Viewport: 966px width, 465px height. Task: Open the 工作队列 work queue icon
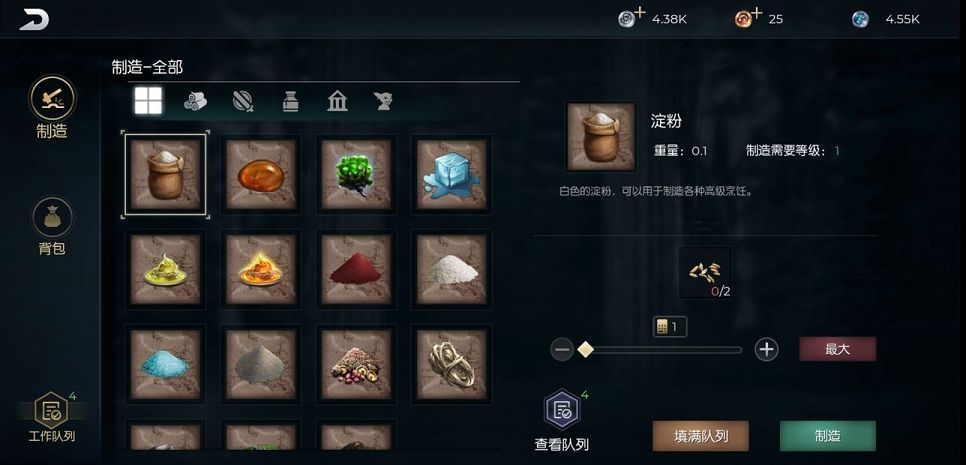[52, 411]
